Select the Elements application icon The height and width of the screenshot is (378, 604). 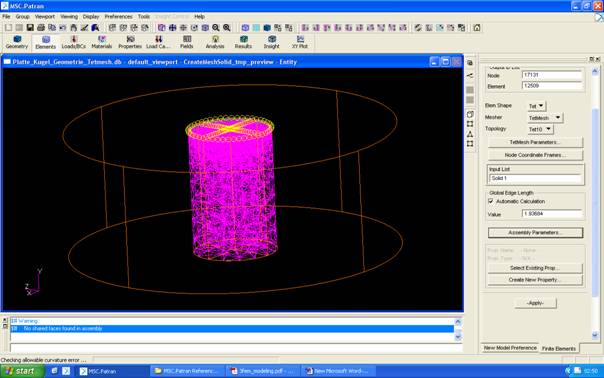[45, 42]
